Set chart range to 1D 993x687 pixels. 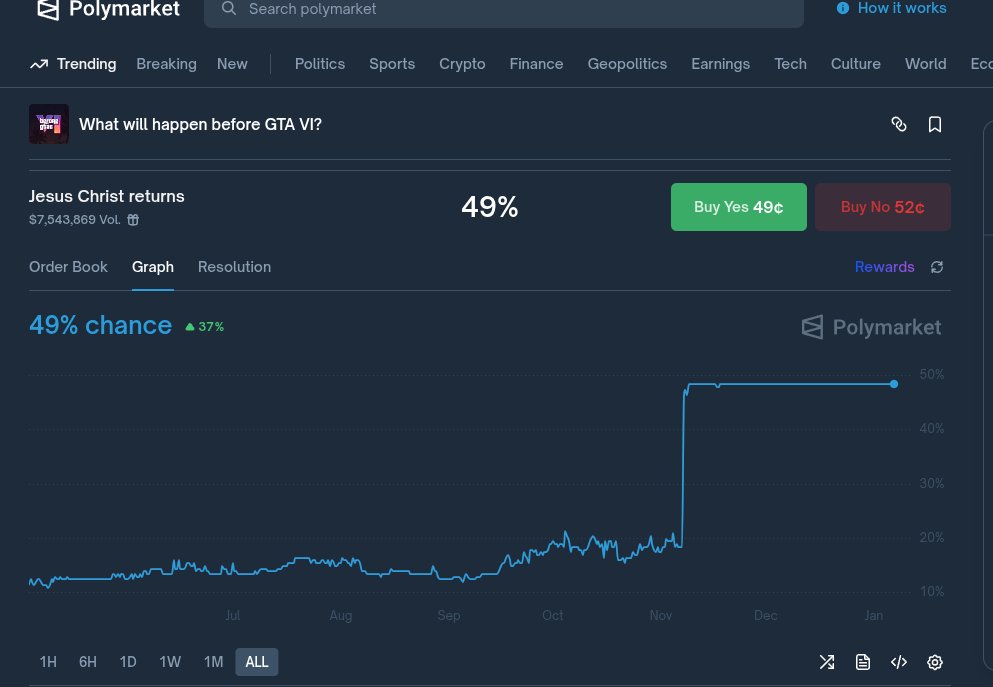pos(128,662)
